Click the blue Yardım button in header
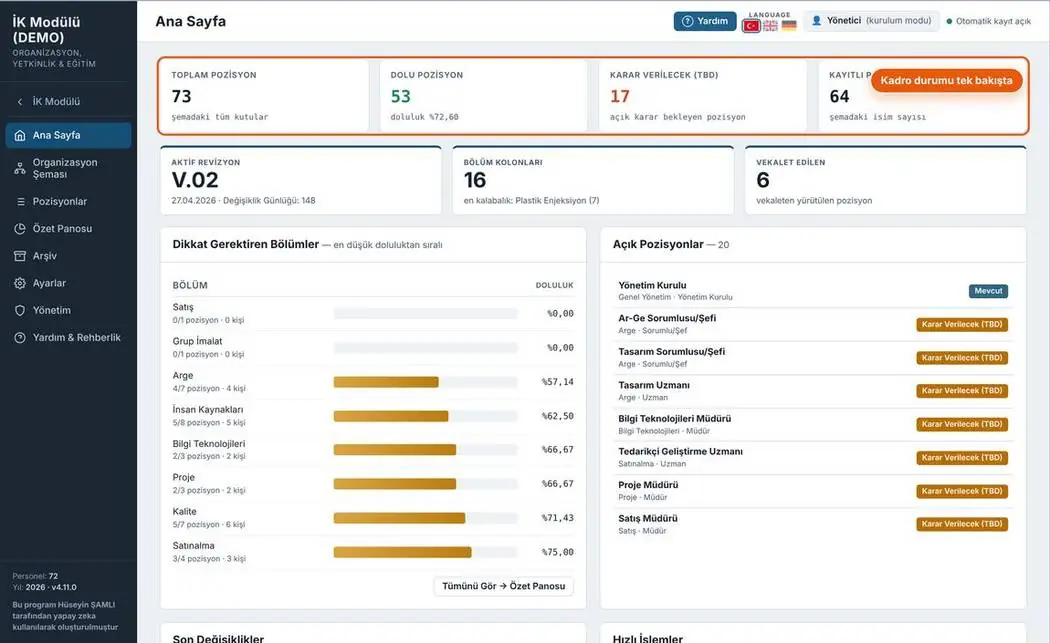The width and height of the screenshot is (1050, 643). tap(704, 21)
